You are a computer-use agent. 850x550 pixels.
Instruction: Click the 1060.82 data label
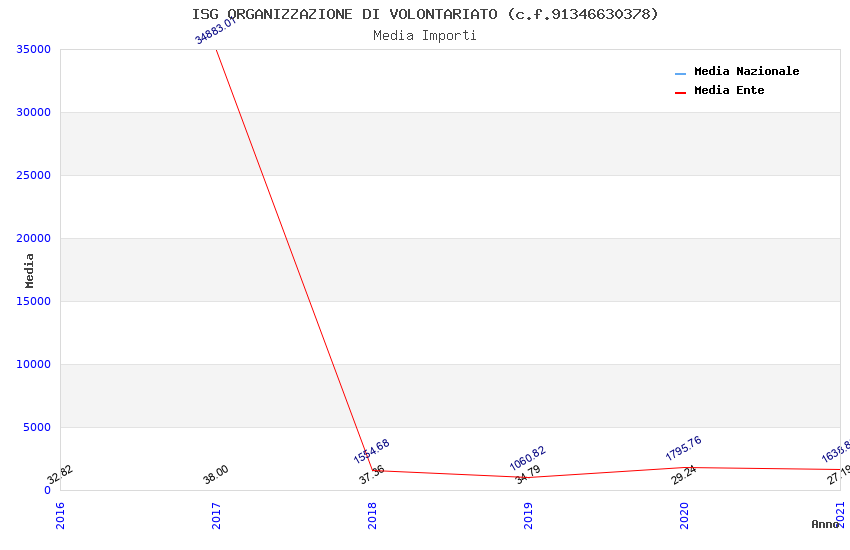click(527, 458)
